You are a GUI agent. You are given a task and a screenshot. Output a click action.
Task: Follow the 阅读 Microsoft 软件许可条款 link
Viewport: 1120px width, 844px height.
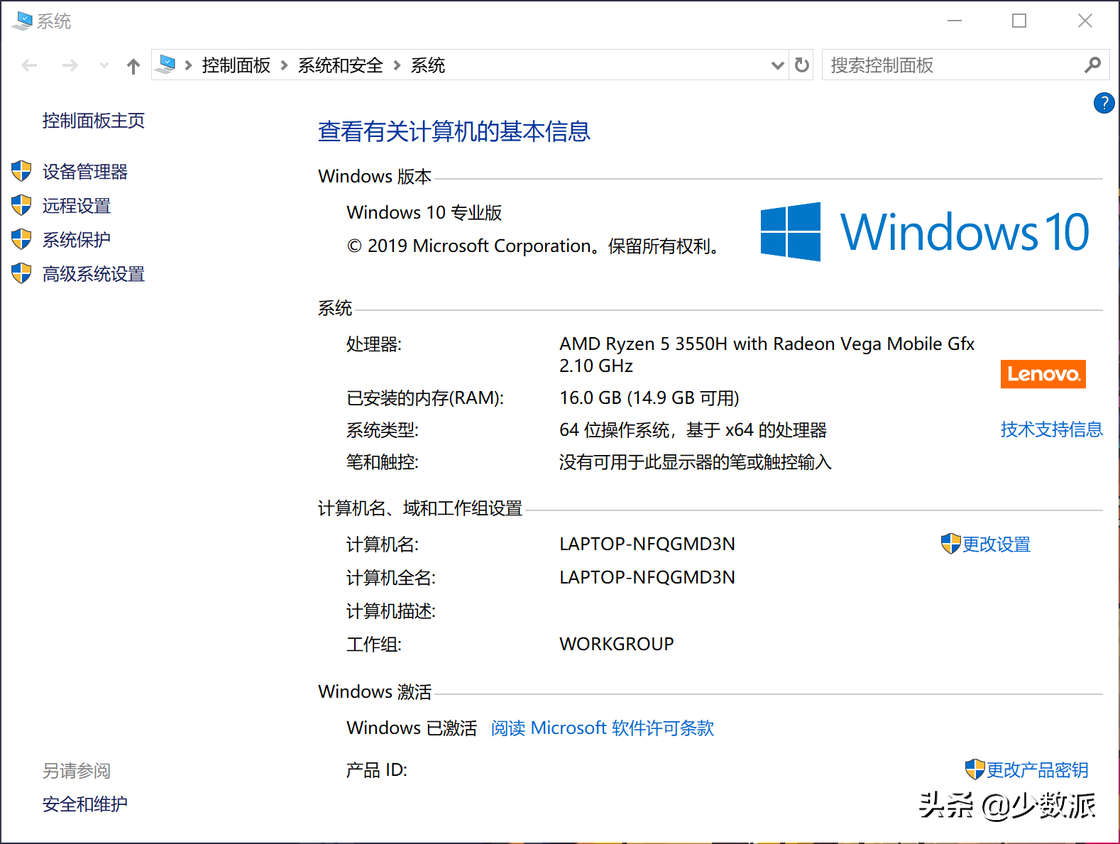point(602,728)
